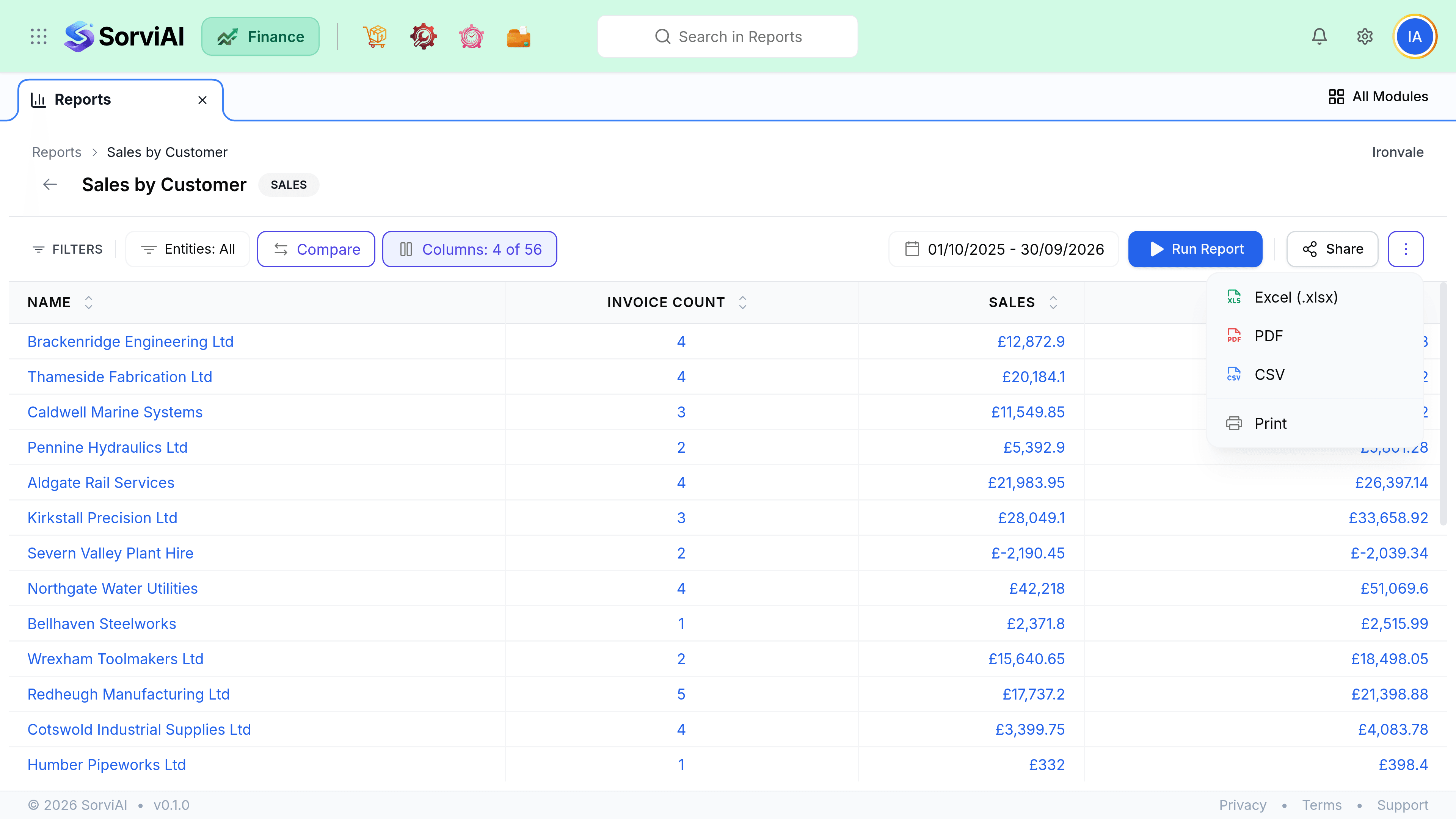Open Redheugh Manufacturing Ltd customer
1456x819 pixels.
128,695
